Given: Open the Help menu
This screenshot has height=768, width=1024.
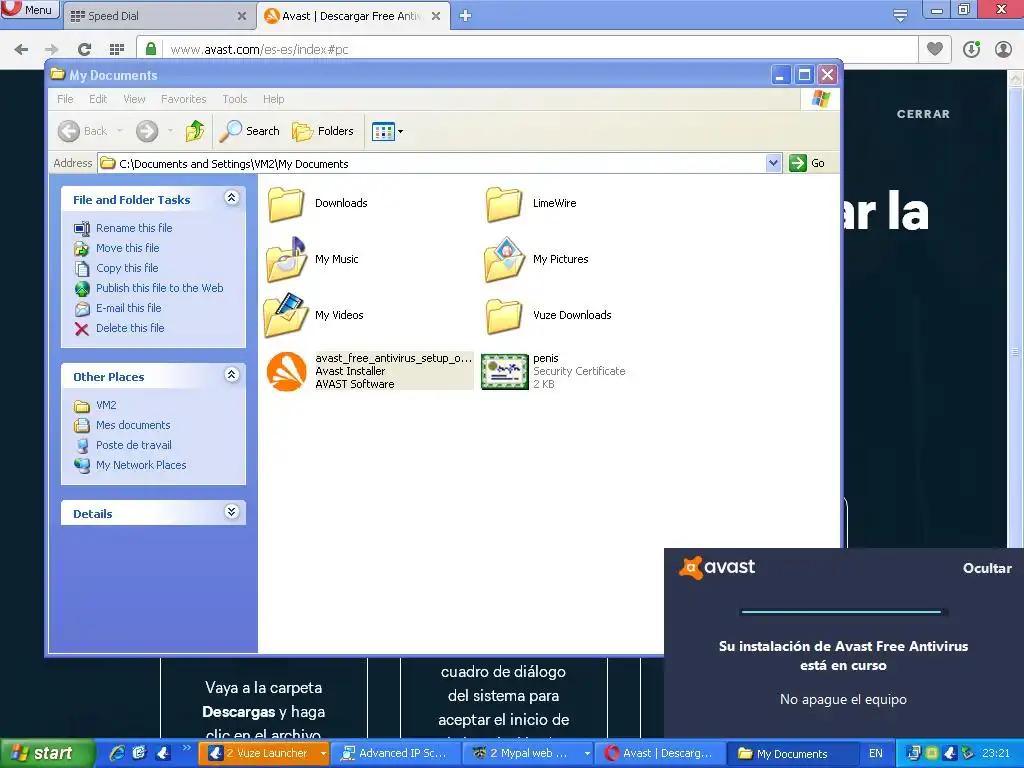Looking at the screenshot, I should point(274,99).
